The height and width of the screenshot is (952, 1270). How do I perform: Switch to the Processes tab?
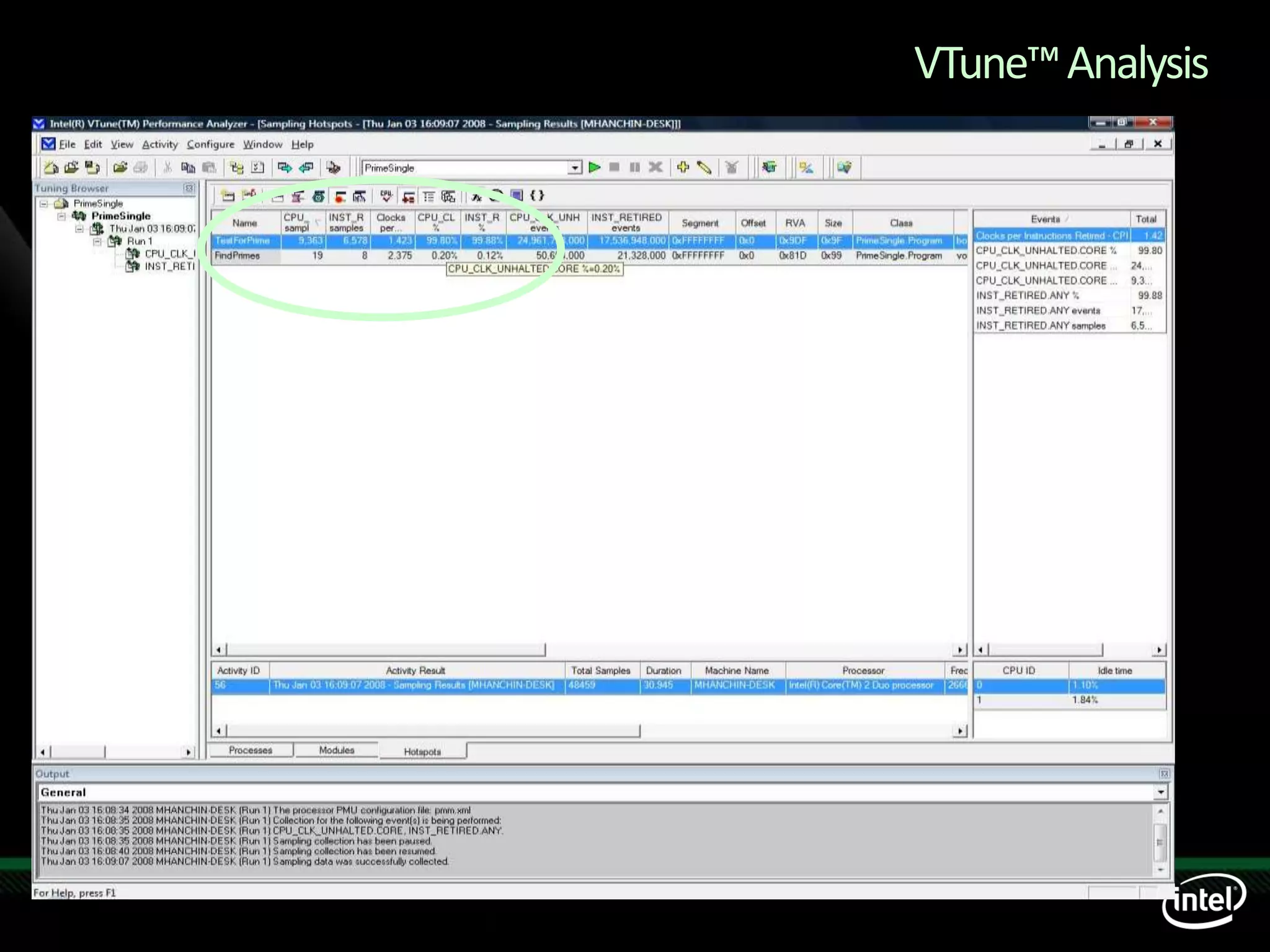pos(251,750)
